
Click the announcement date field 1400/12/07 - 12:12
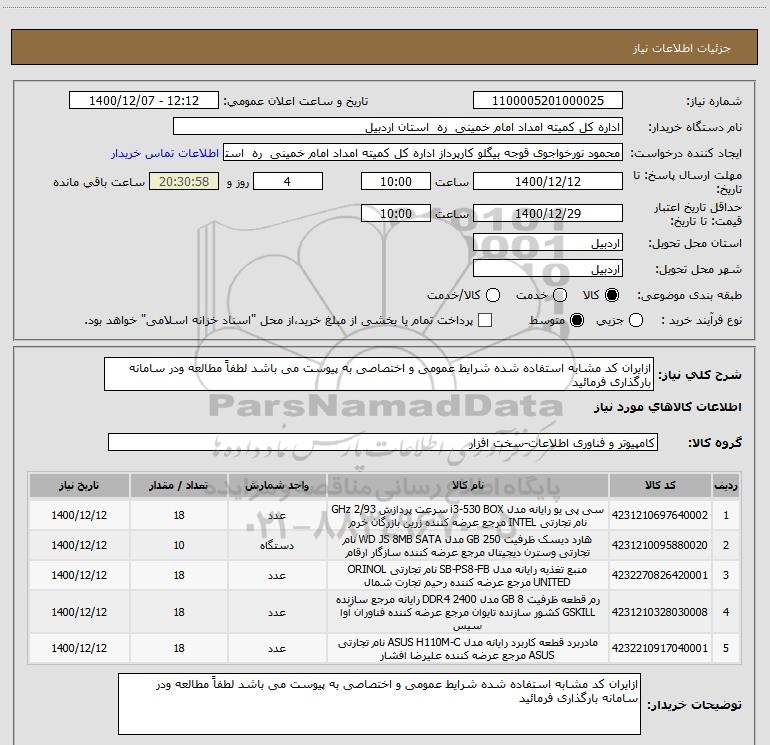click(144, 101)
